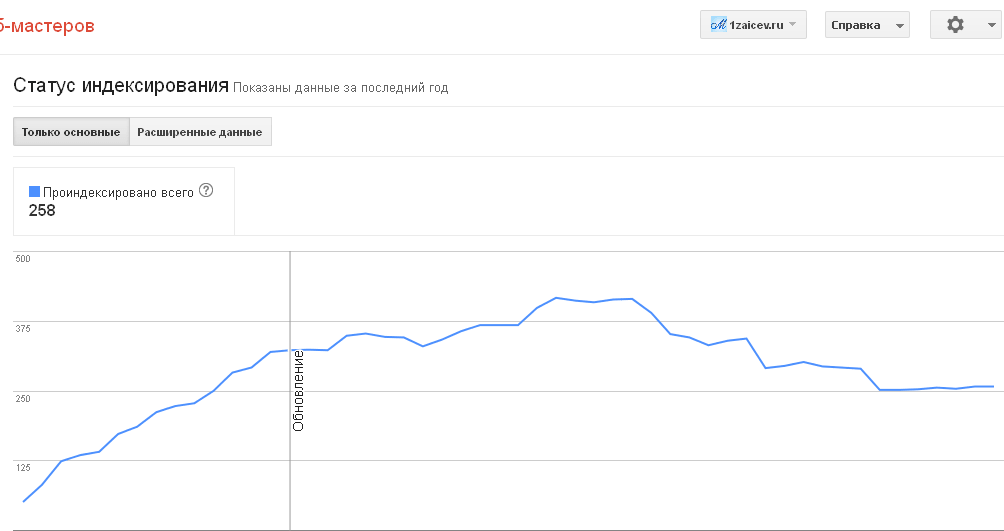1004x531 pixels.
Task: Expand the small arrow beside the gear
Action: tap(985, 26)
